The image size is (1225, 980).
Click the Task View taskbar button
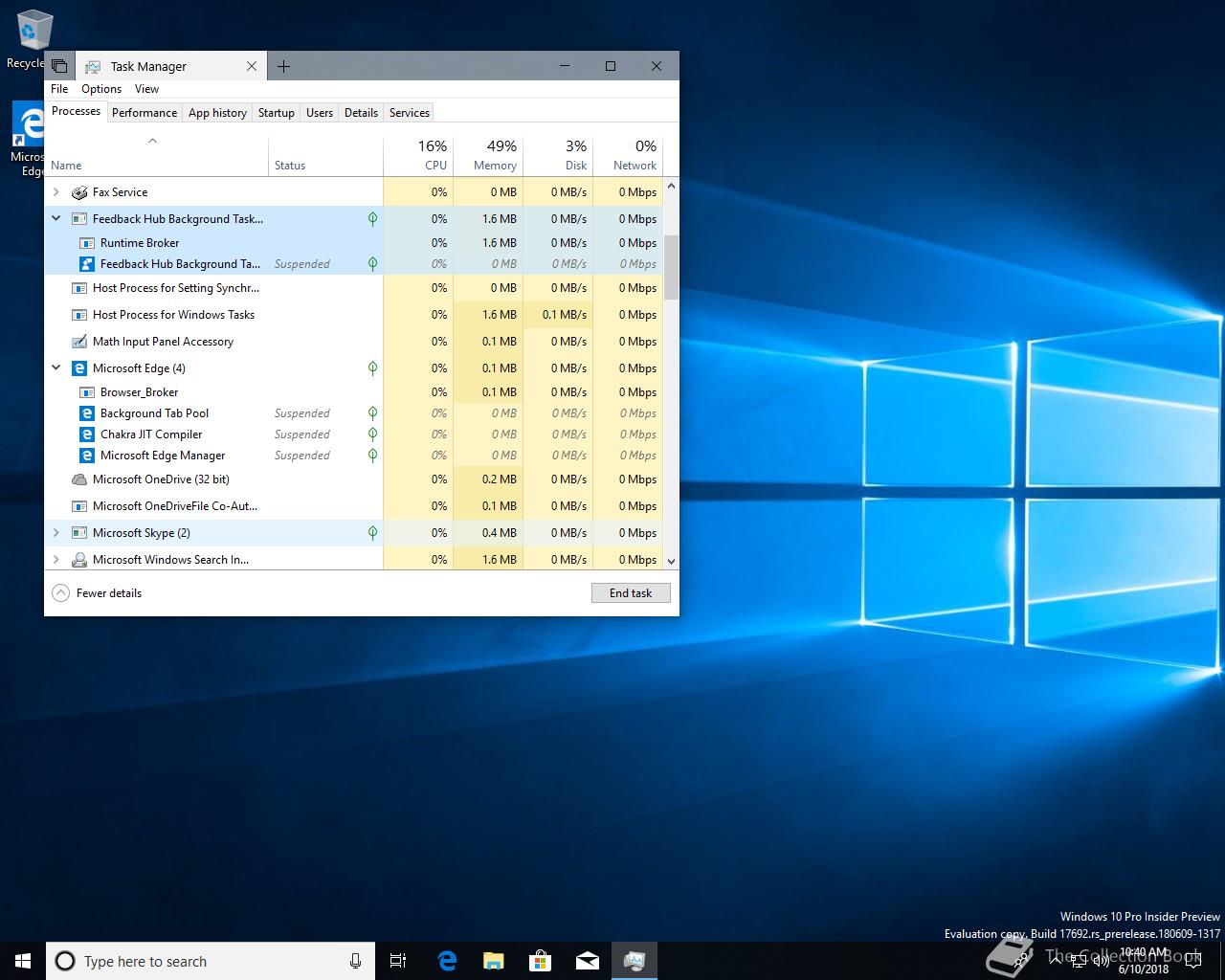point(399,961)
